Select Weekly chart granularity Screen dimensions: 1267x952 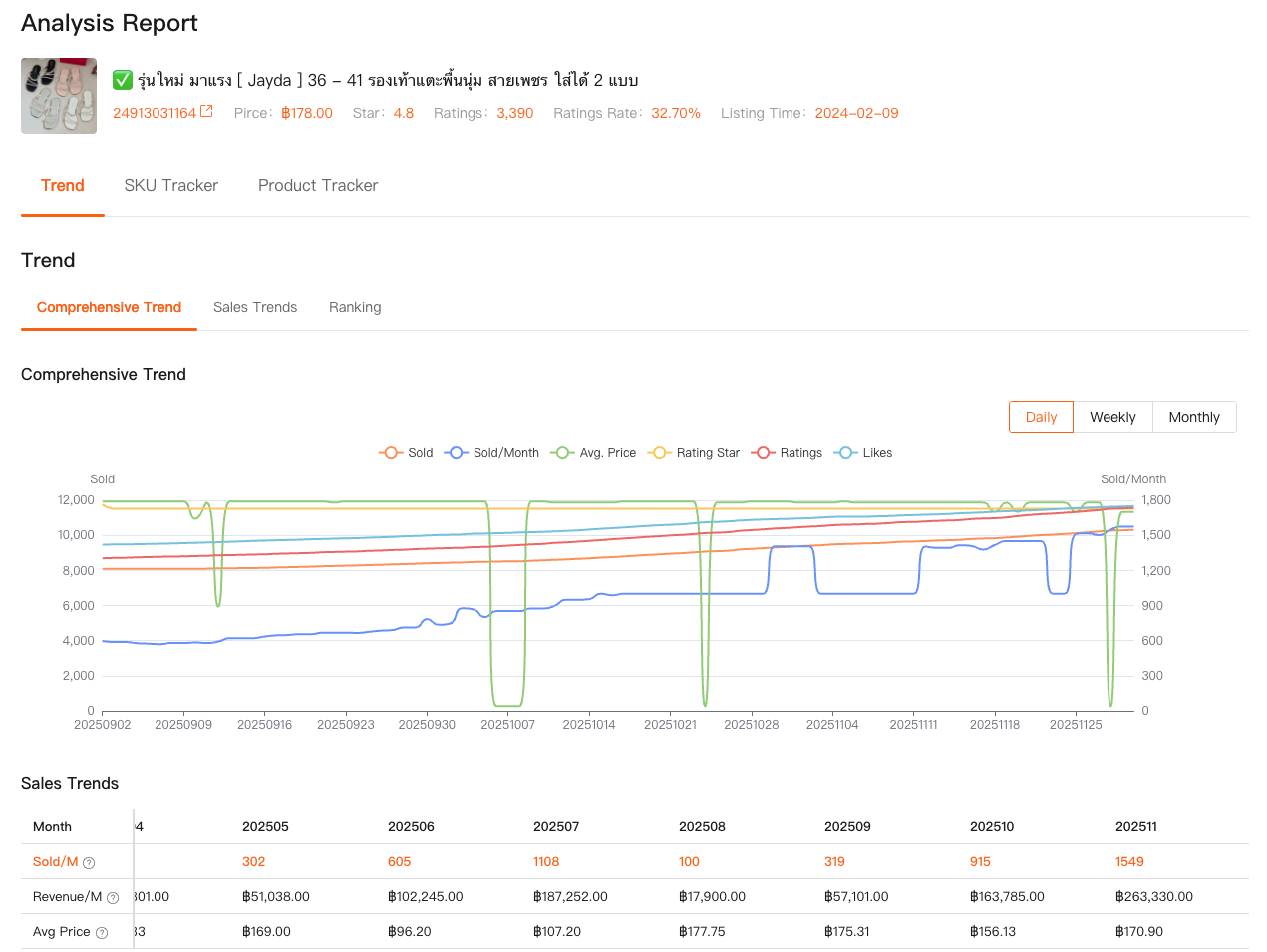[x=1112, y=418]
